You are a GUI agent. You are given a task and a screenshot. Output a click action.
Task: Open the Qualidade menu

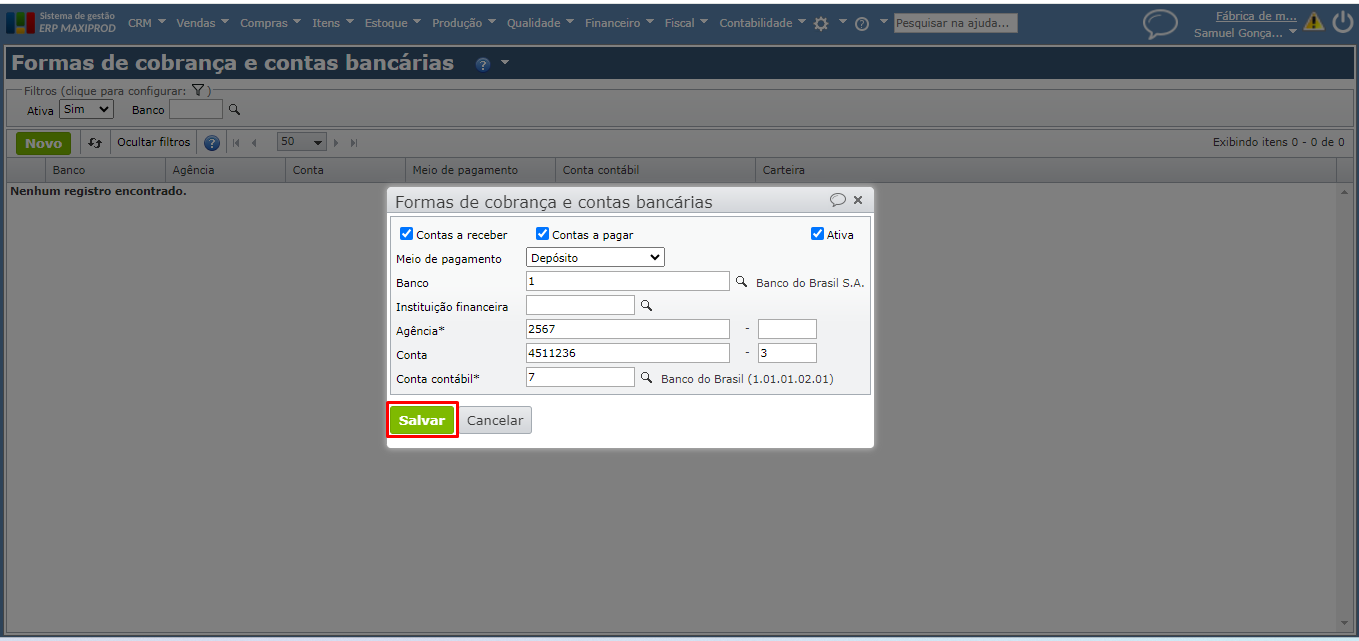tap(540, 23)
